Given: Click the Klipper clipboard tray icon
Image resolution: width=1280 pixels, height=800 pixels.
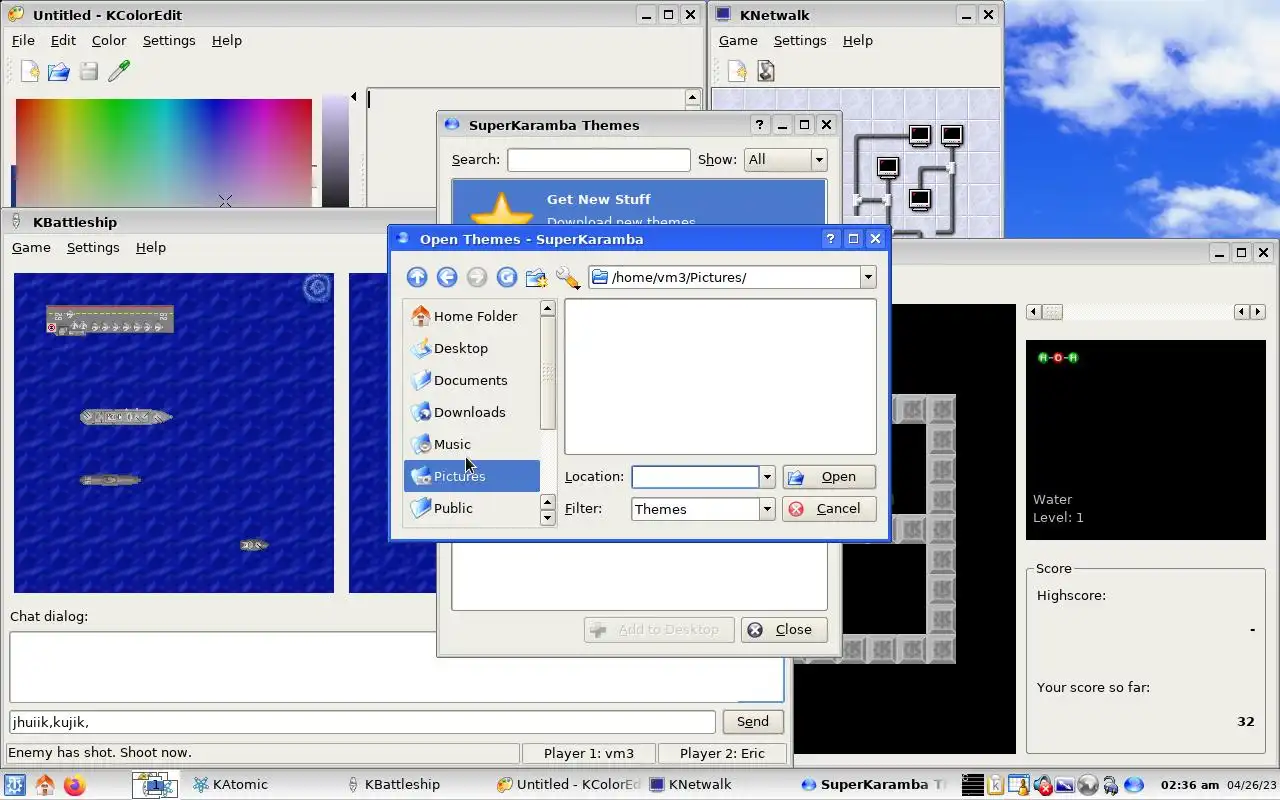Looking at the screenshot, I should (996, 785).
